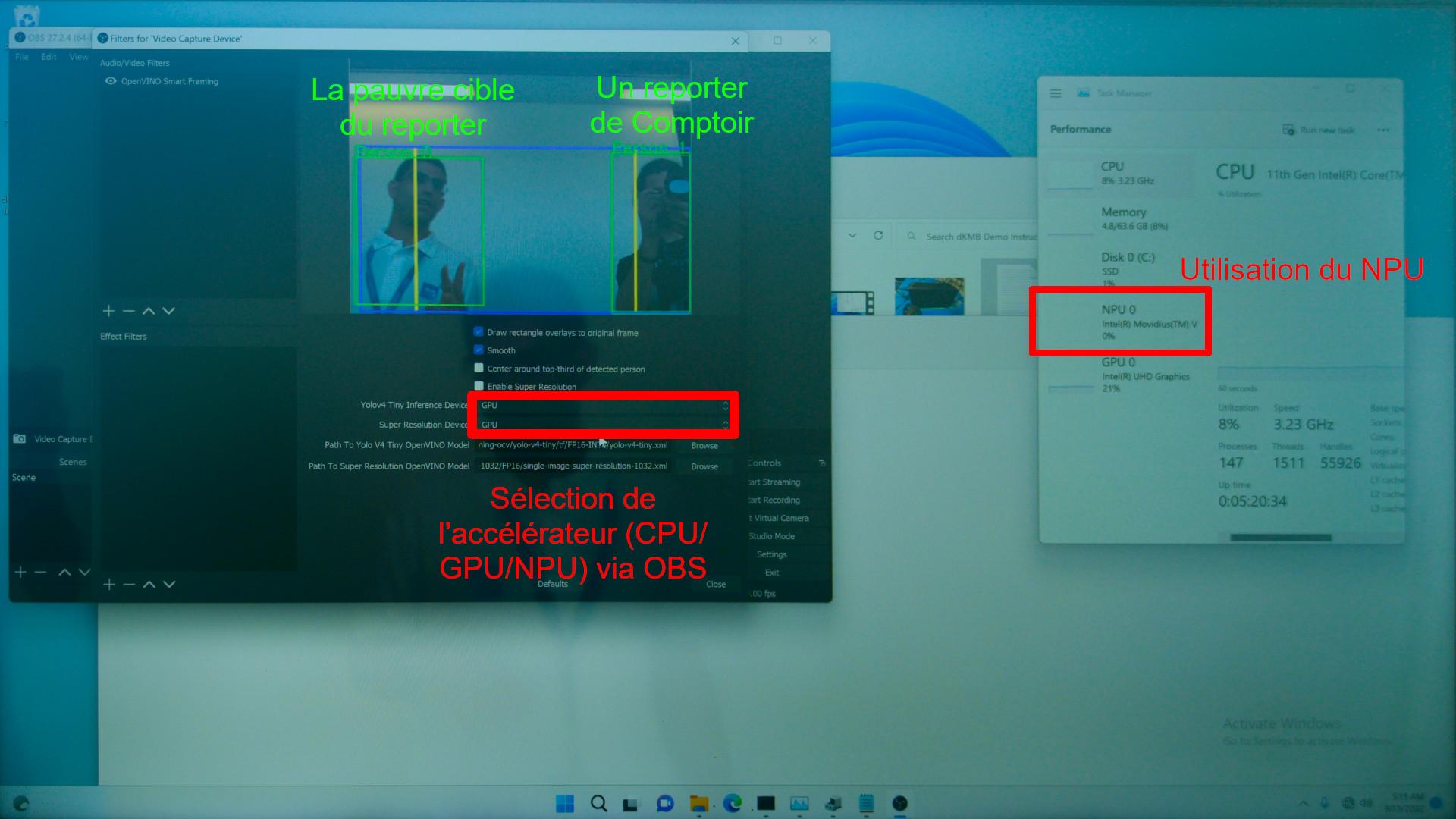This screenshot has height=819, width=1456.
Task: Open Yolov4 Tiny Inference Device dropdown
Action: click(x=603, y=406)
